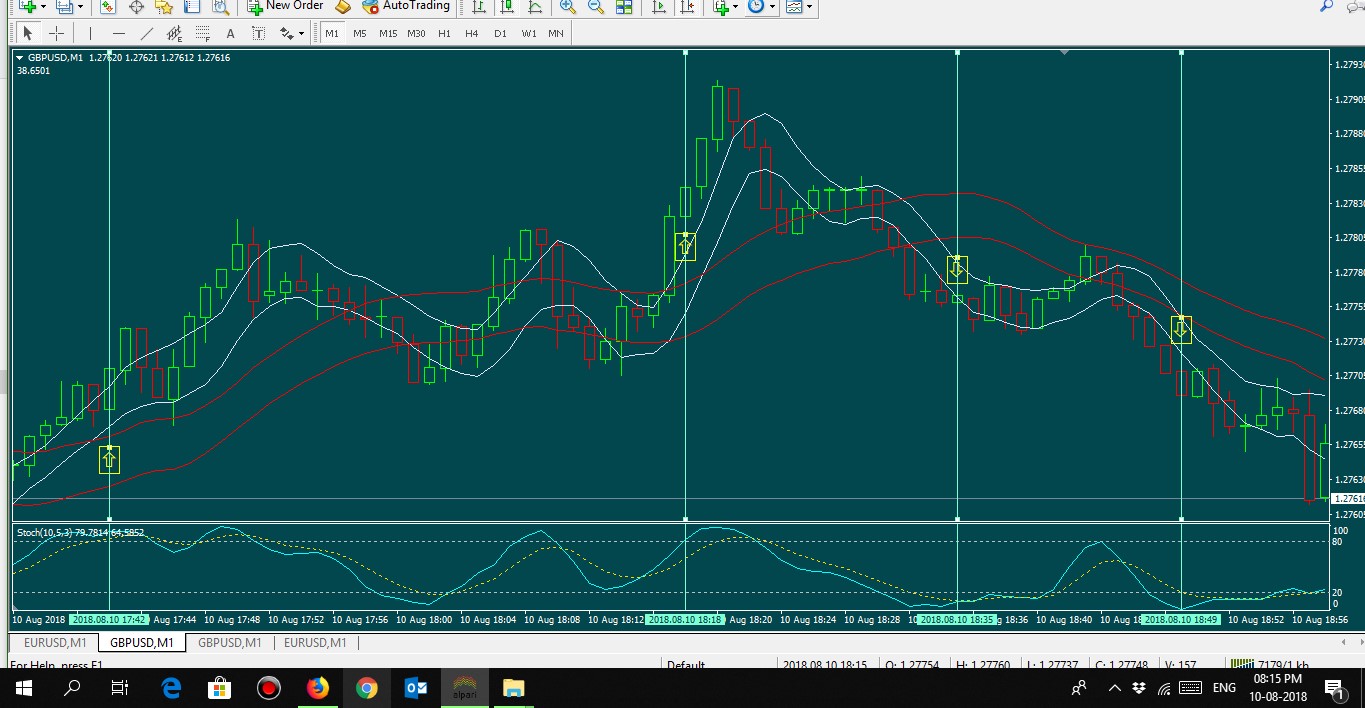This screenshot has height=708, width=1365.
Task: Open Firefox from the Windows taskbar
Action: (x=318, y=688)
